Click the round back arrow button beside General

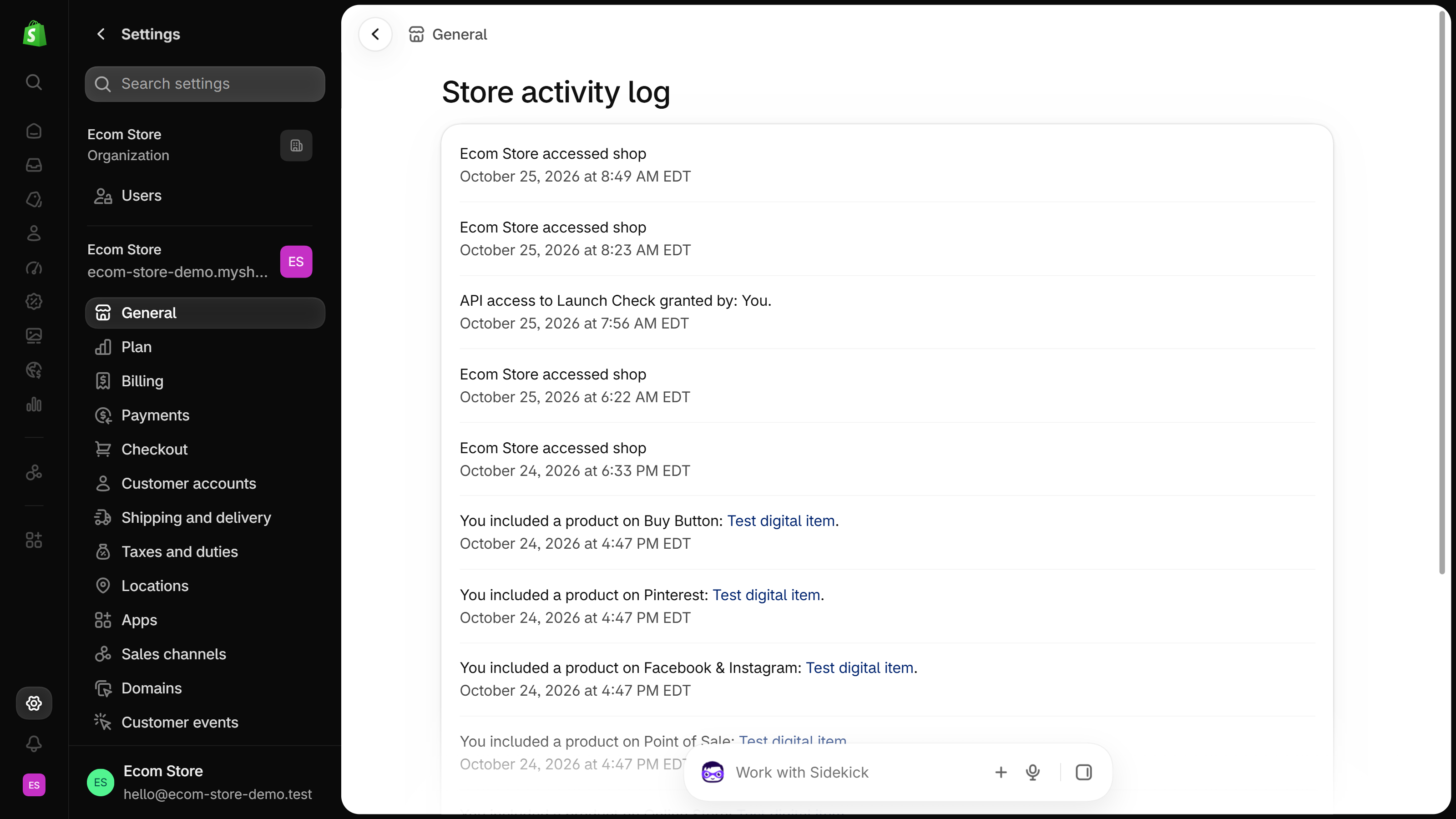pyautogui.click(x=375, y=35)
